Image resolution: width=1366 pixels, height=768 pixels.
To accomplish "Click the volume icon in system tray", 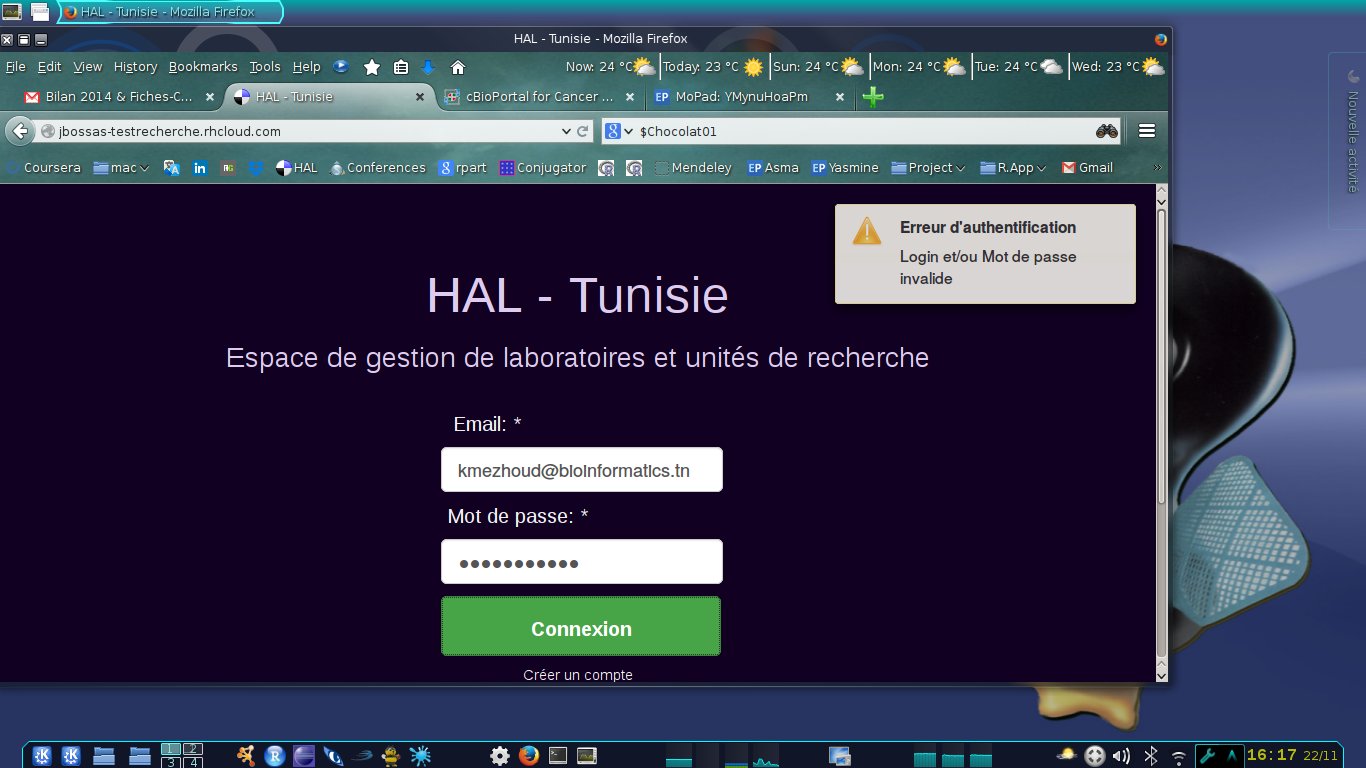I will click(1121, 756).
